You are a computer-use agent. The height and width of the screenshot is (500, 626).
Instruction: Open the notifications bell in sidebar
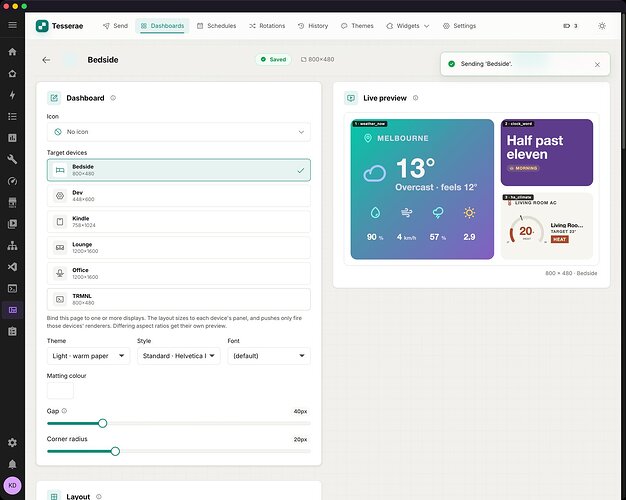click(12, 464)
